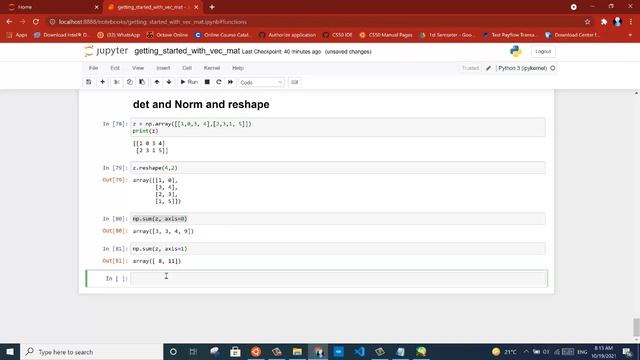Select the np.array definition cell

coord(338,127)
